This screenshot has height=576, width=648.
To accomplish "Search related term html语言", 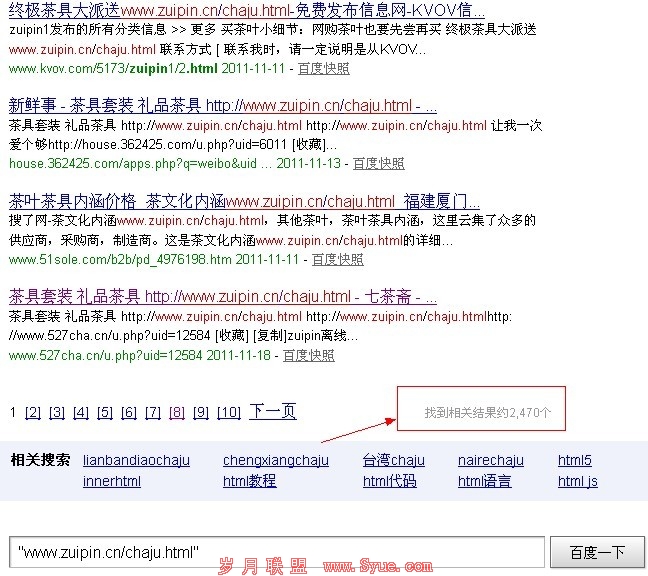I will point(485,481).
